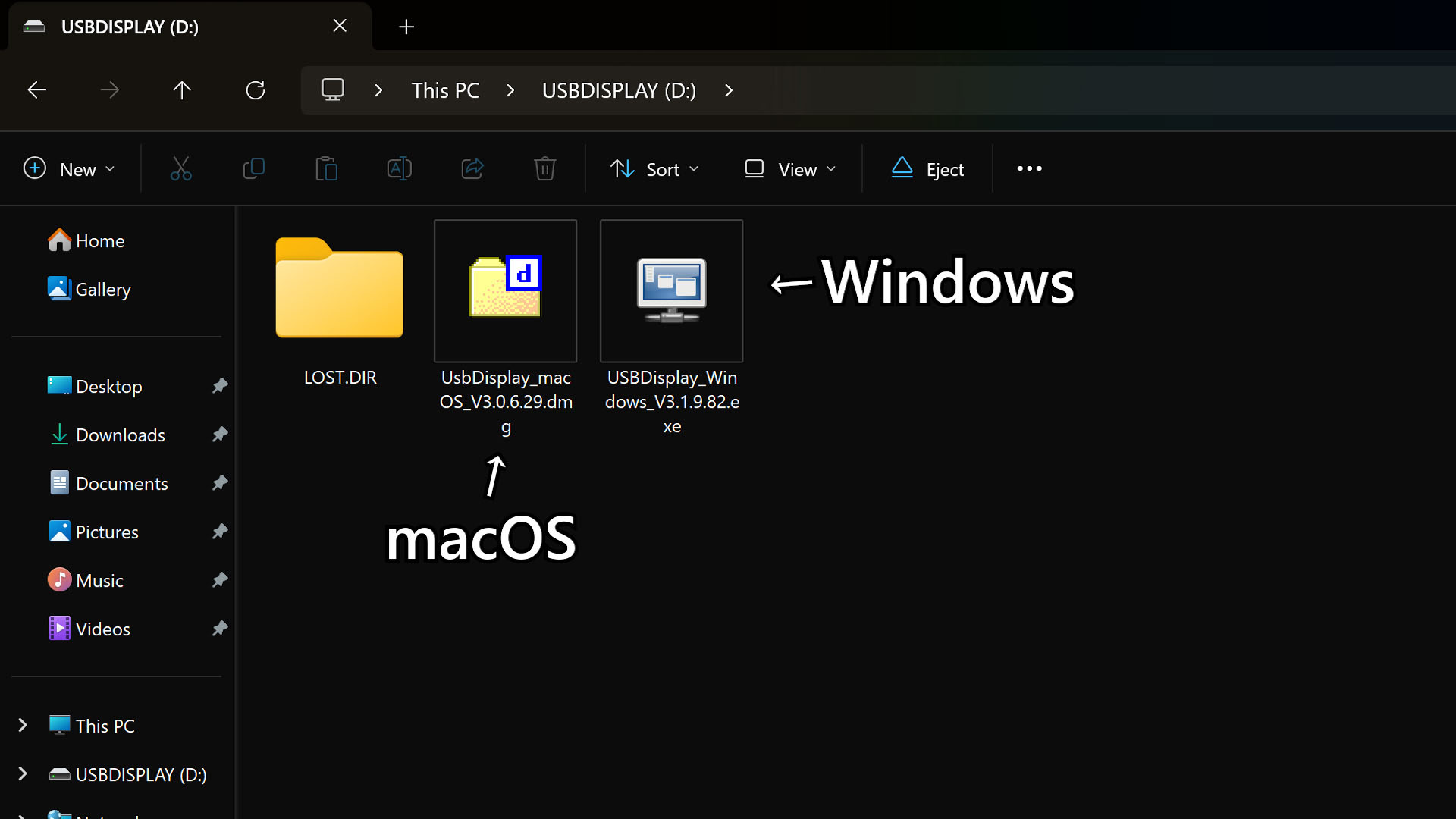
Task: Go up one directory level
Action: [x=182, y=90]
